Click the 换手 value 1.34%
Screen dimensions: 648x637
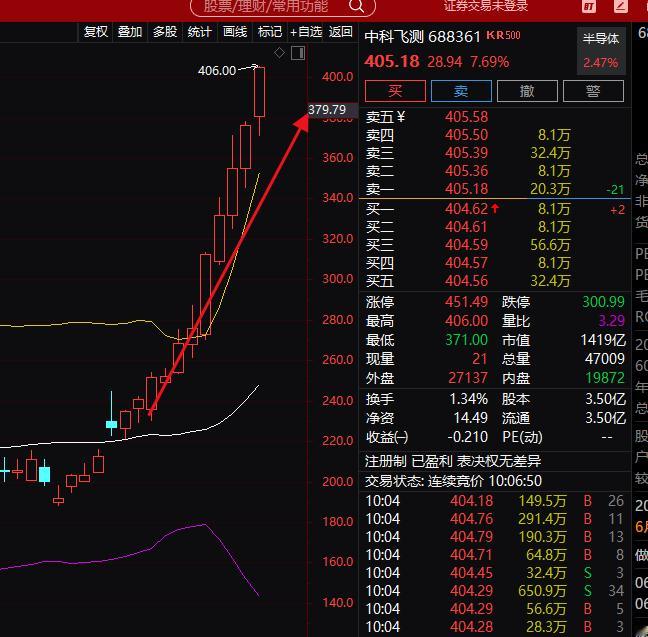(x=469, y=399)
